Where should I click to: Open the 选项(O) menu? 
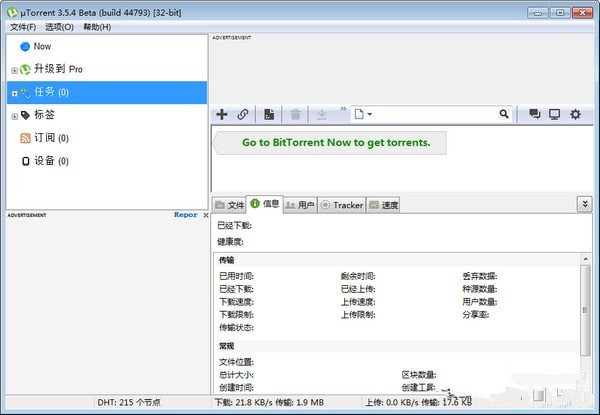click(x=59, y=27)
